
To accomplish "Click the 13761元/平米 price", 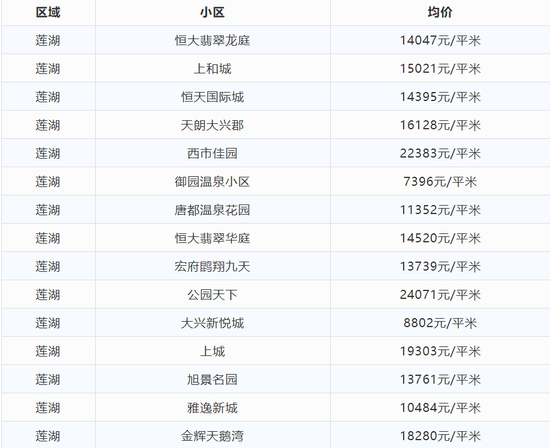I will pyautogui.click(x=440, y=379).
